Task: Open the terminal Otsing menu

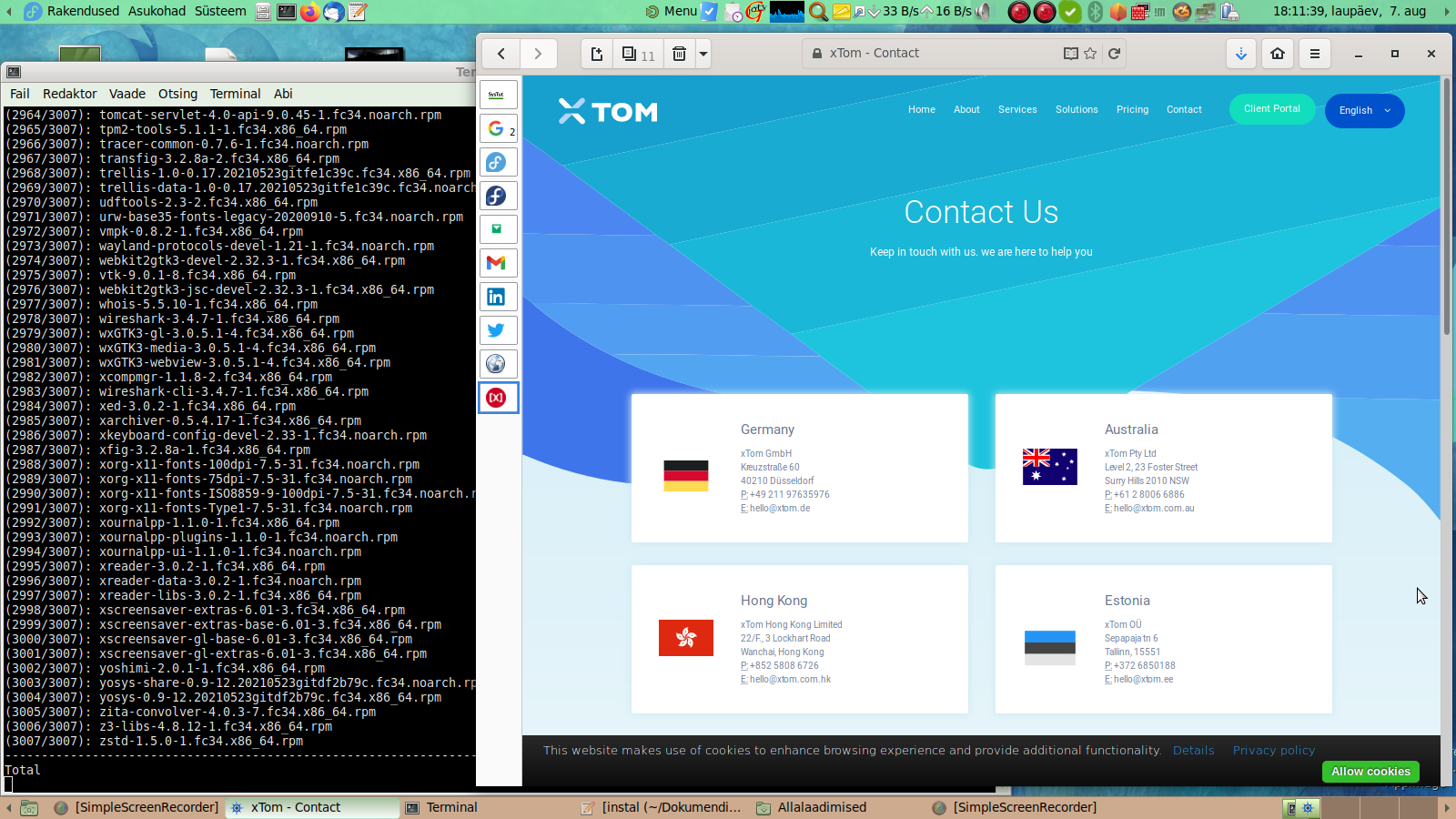Action: [177, 94]
